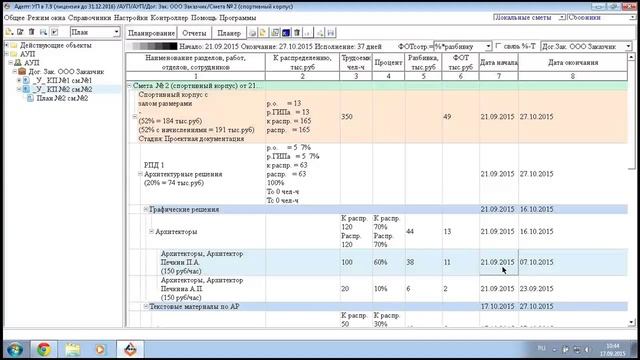640x360 pixels.
Task: Open the Локальные сметы dropdown
Action: tap(562, 18)
